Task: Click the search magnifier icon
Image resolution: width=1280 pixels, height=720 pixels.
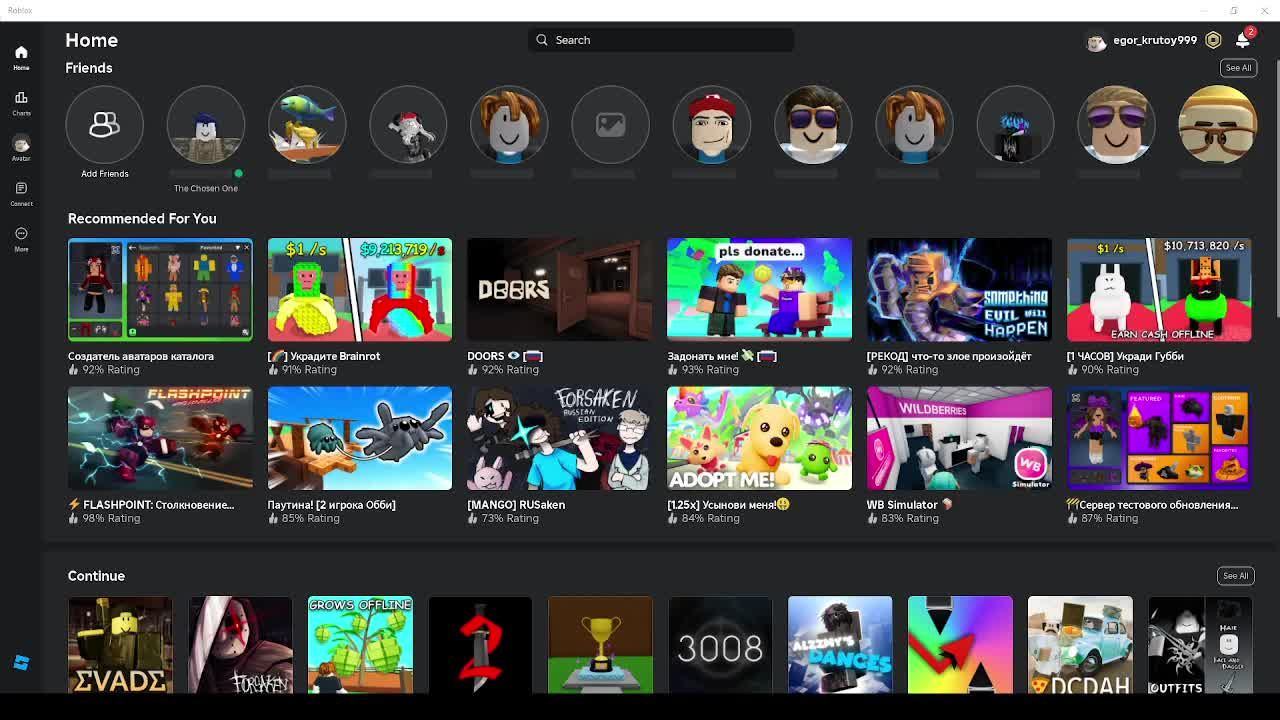Action: (542, 40)
